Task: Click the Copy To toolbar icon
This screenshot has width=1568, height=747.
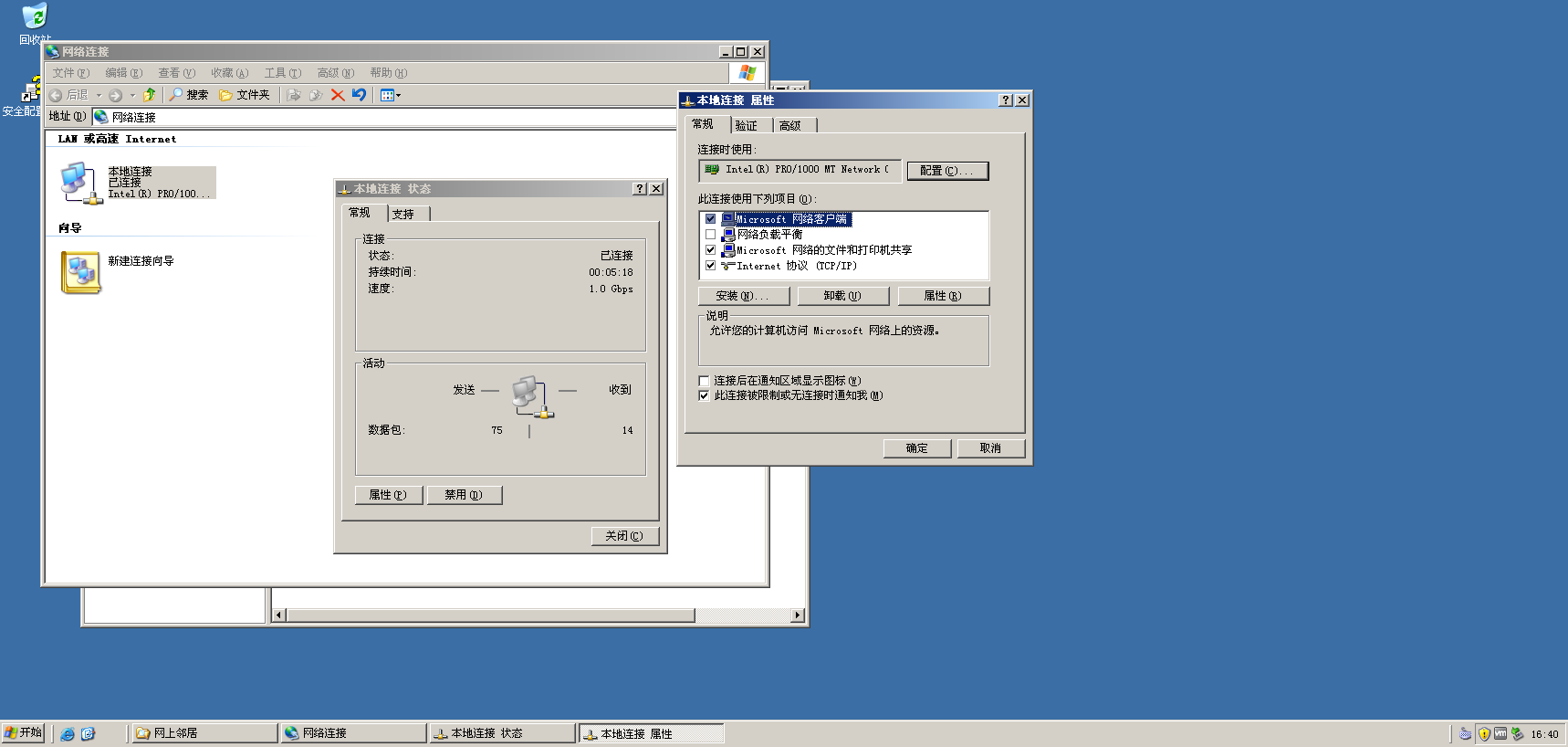Action: tap(316, 95)
